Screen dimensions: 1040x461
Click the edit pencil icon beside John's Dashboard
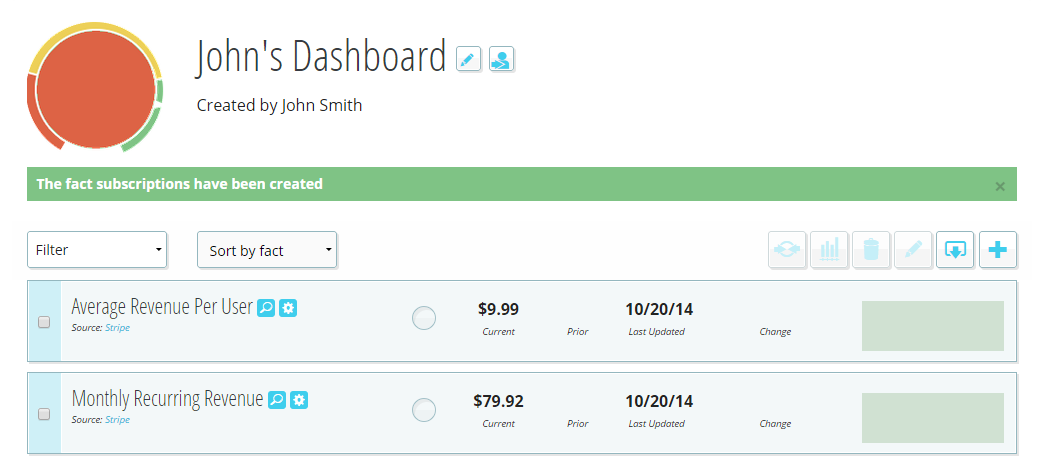[x=468, y=59]
